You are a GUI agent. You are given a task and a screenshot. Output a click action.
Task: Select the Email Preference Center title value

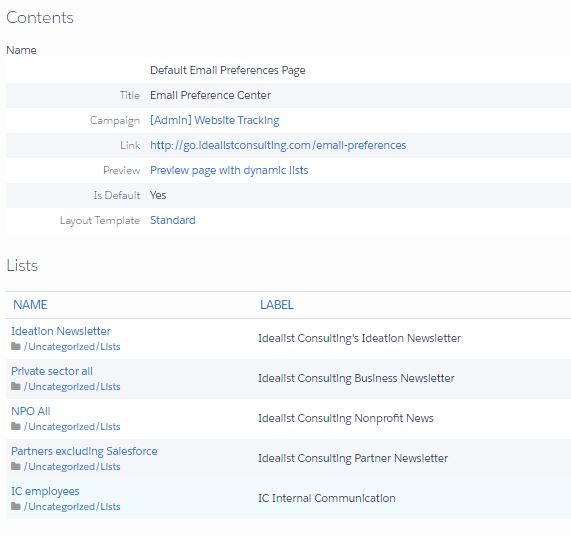pyautogui.click(x=210, y=95)
